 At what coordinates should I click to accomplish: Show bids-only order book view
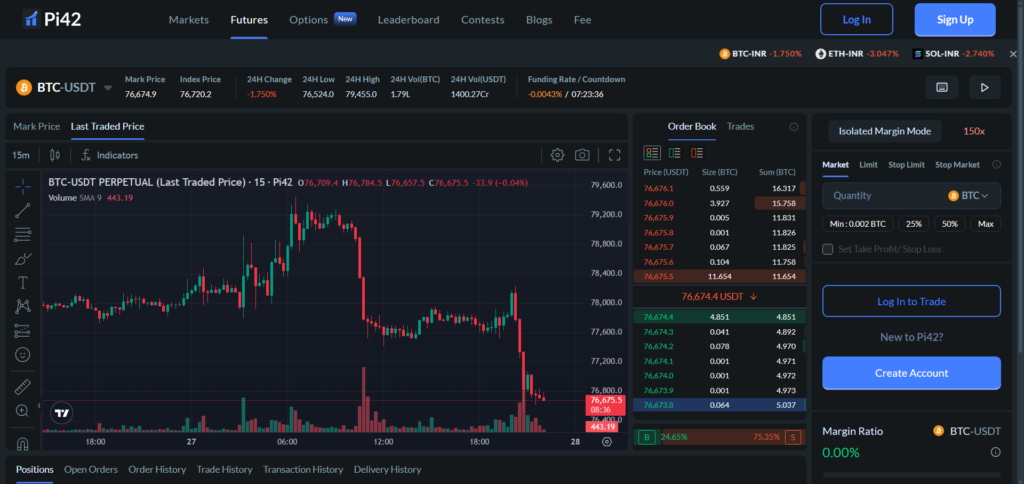675,153
